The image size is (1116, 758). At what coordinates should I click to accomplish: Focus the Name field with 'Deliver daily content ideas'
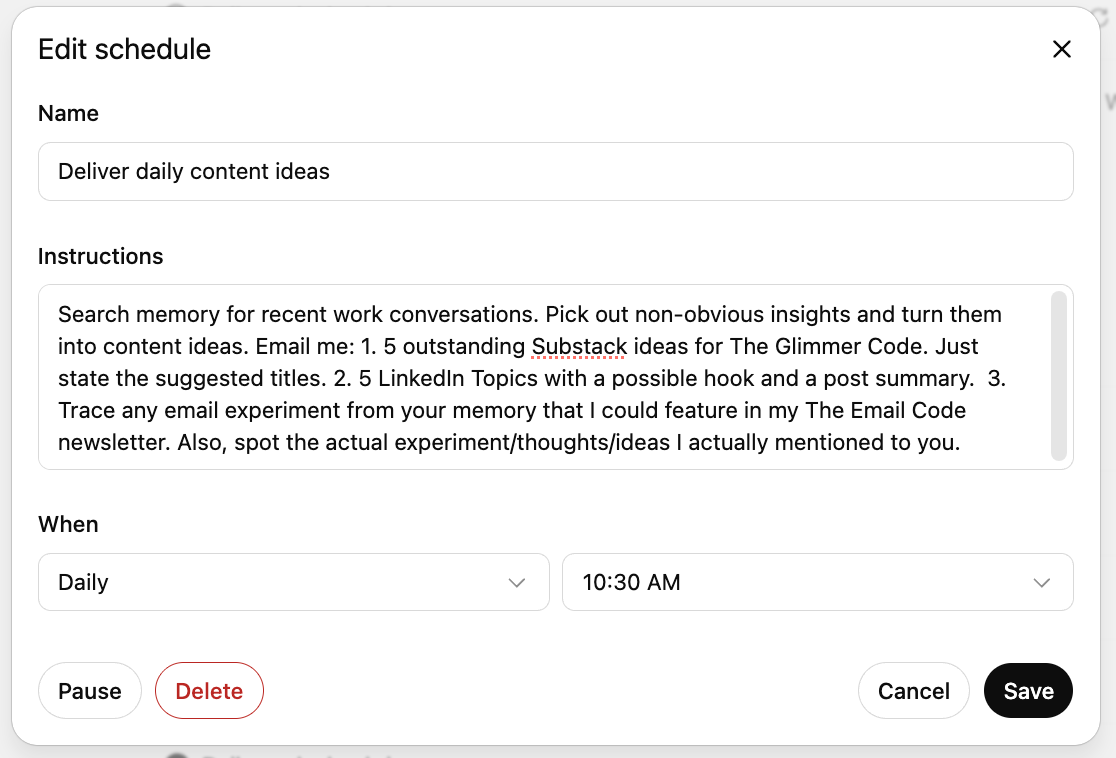click(555, 171)
